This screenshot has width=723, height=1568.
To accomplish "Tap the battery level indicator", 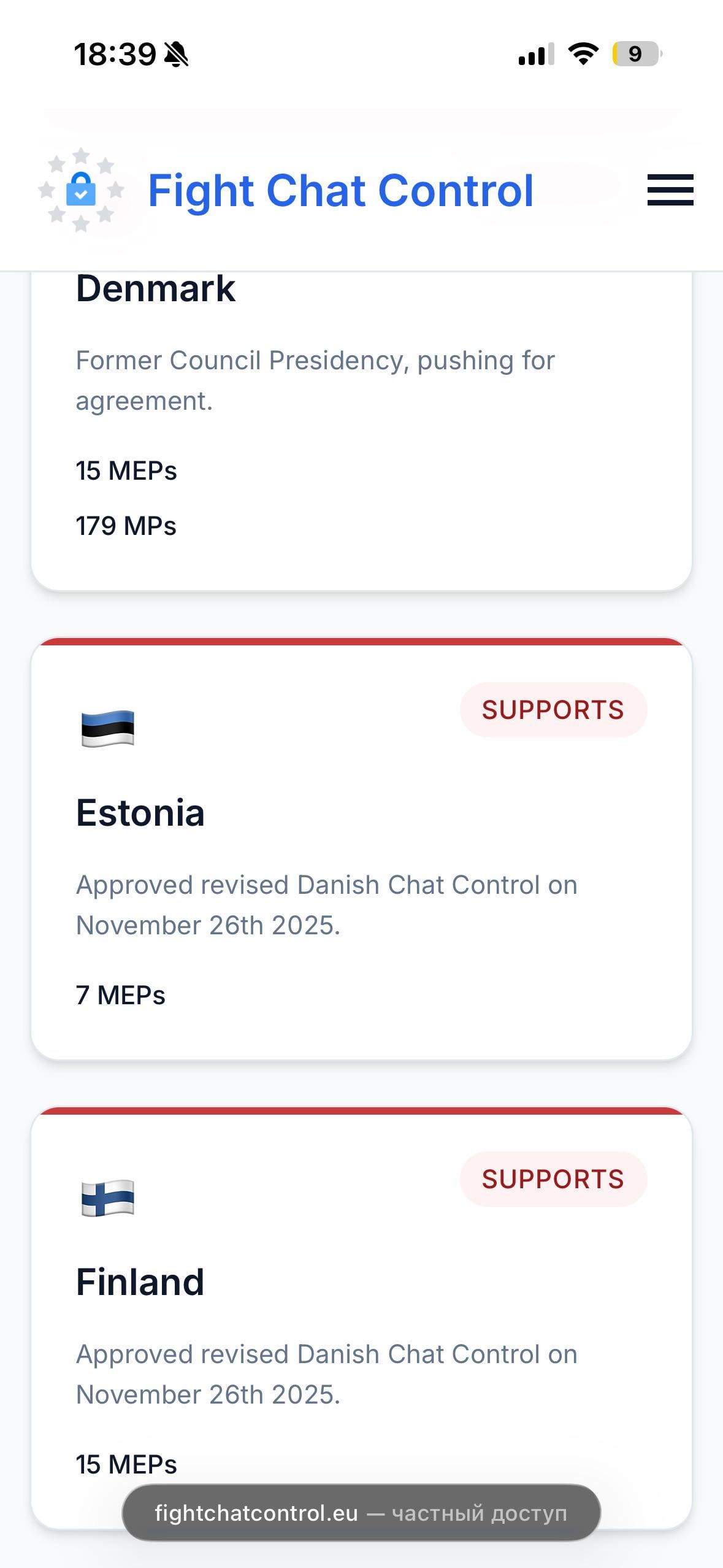I will 637,54.
